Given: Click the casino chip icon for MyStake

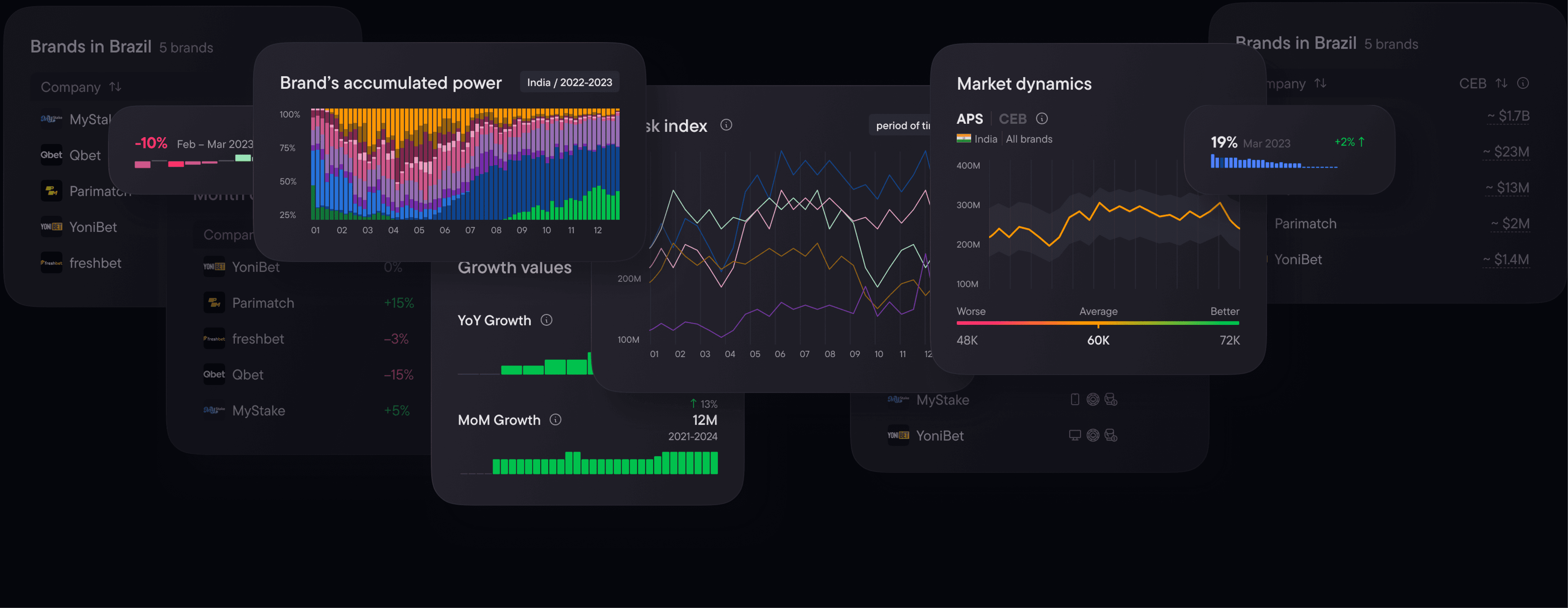Looking at the screenshot, I should [x=1094, y=399].
